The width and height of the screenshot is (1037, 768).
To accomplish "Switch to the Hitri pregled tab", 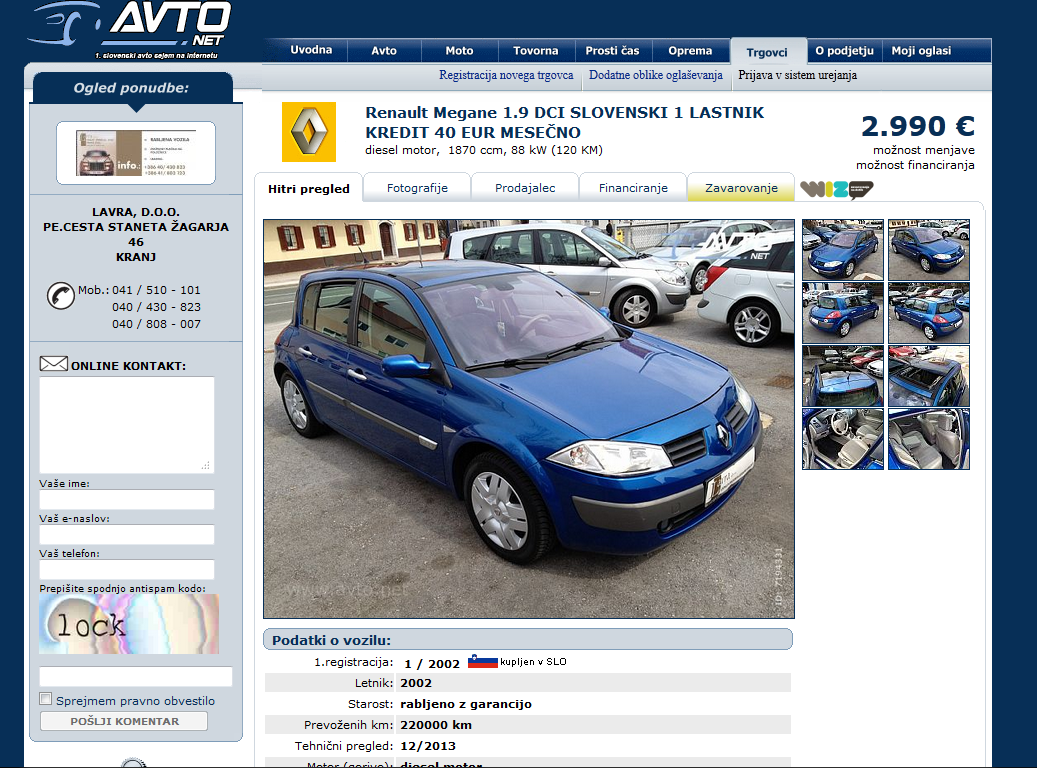I will (309, 189).
